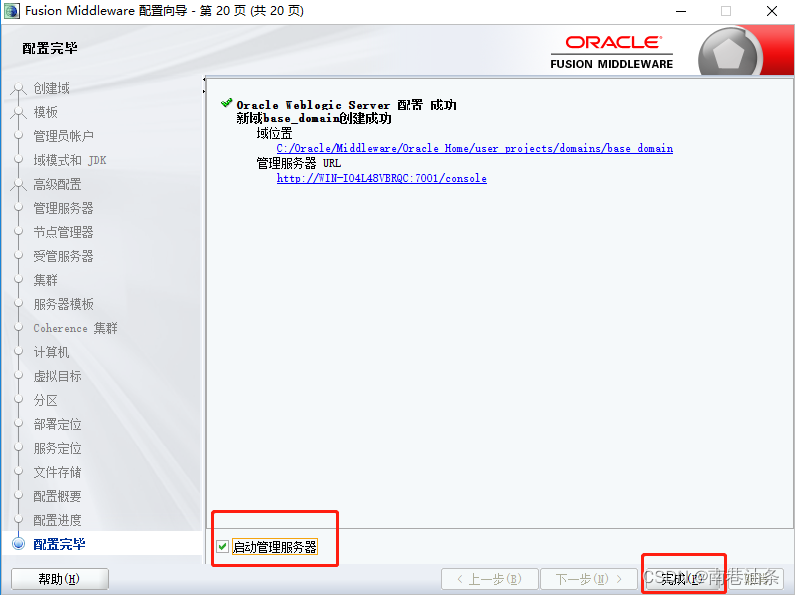Select the 受管服务器 step
The width and height of the screenshot is (795, 595).
pyautogui.click(x=63, y=256)
